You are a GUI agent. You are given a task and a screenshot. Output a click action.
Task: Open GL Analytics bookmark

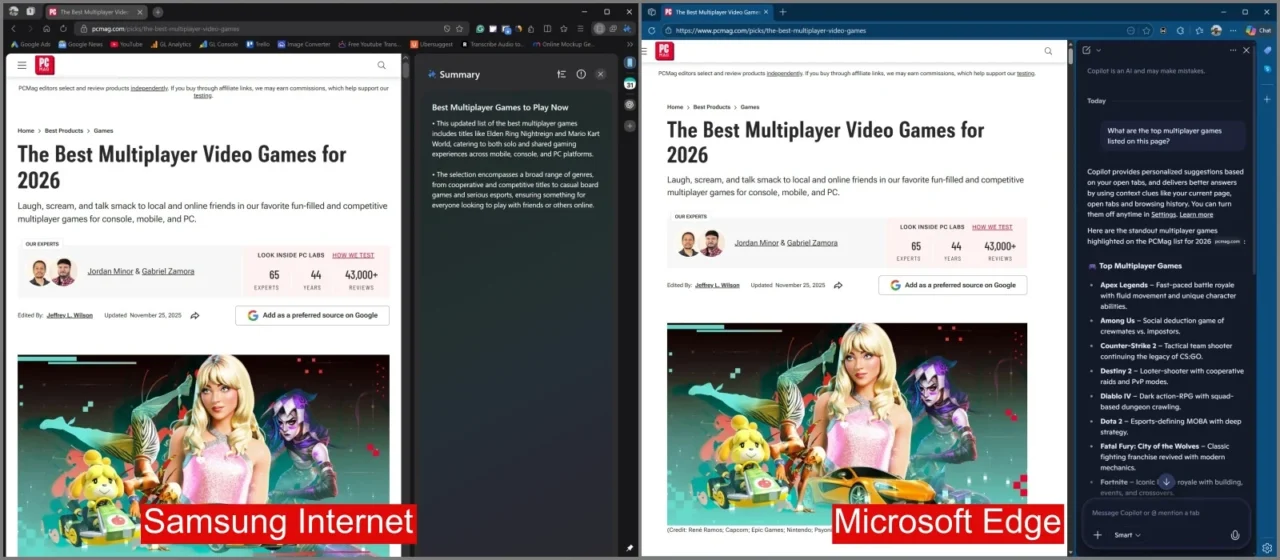point(170,44)
